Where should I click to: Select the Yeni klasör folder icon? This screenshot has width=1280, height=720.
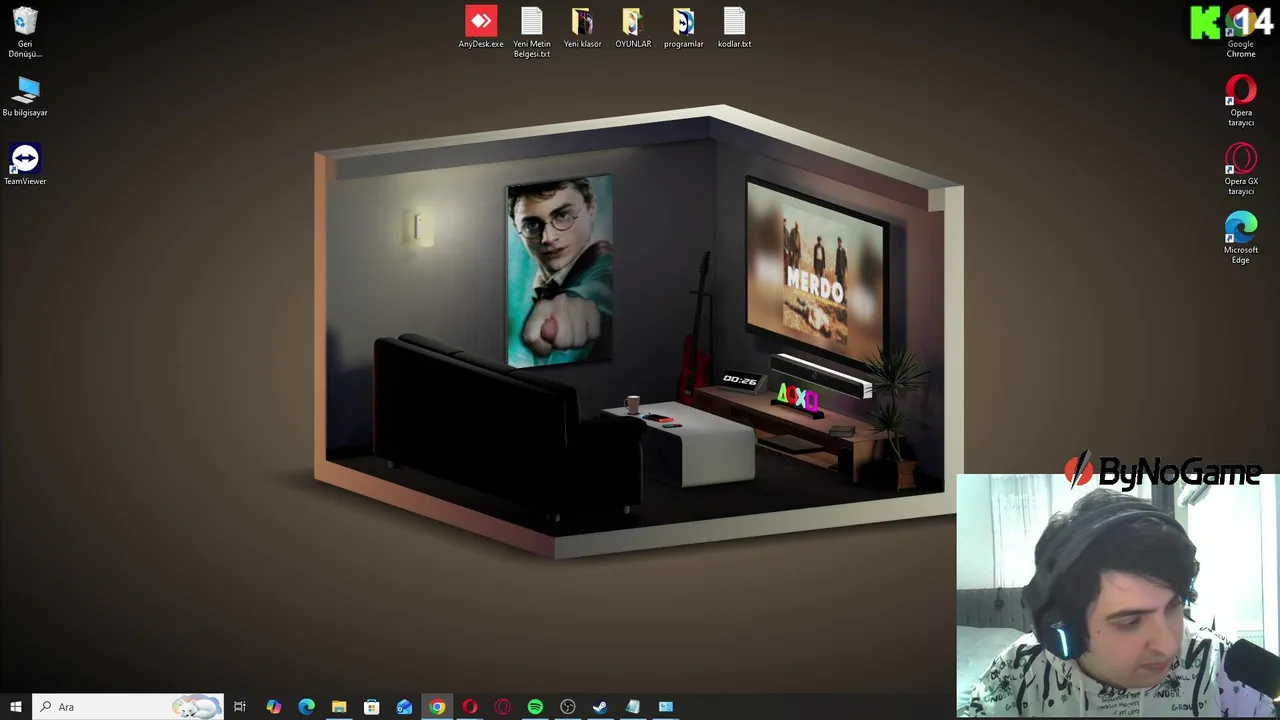[582, 28]
